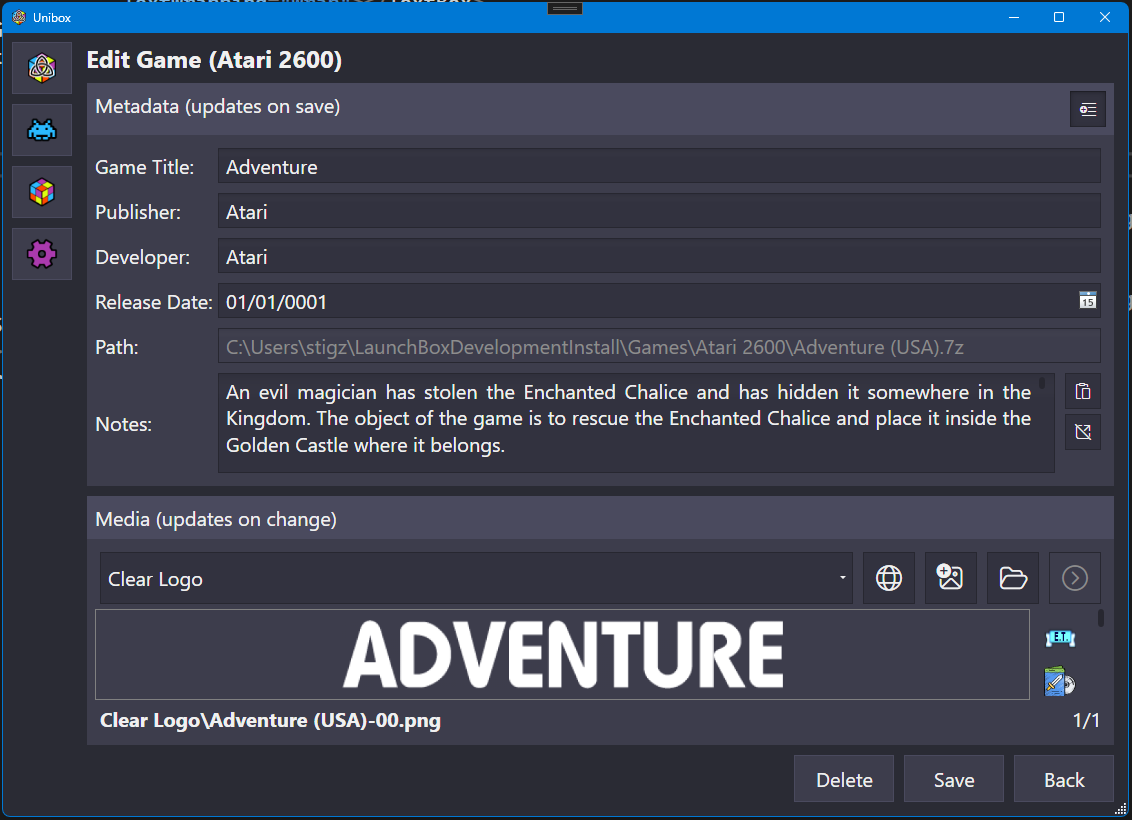
Task: Search media online with the globe icon
Action: point(888,578)
